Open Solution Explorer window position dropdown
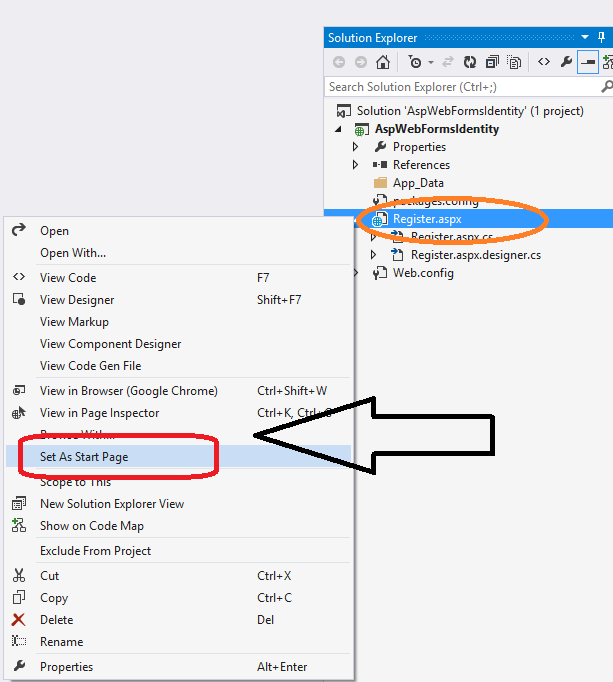 [x=585, y=37]
